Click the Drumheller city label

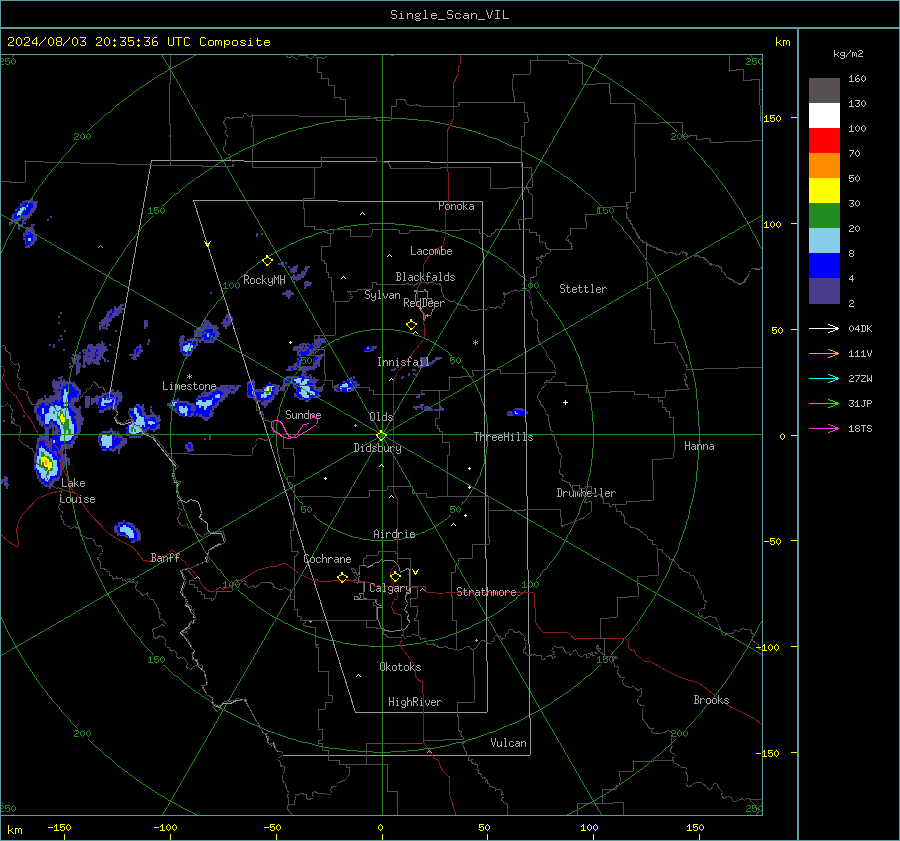pos(586,493)
